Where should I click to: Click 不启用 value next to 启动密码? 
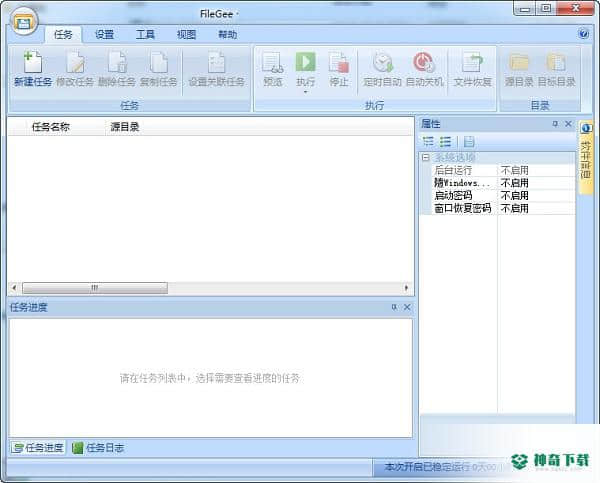[x=515, y=196]
